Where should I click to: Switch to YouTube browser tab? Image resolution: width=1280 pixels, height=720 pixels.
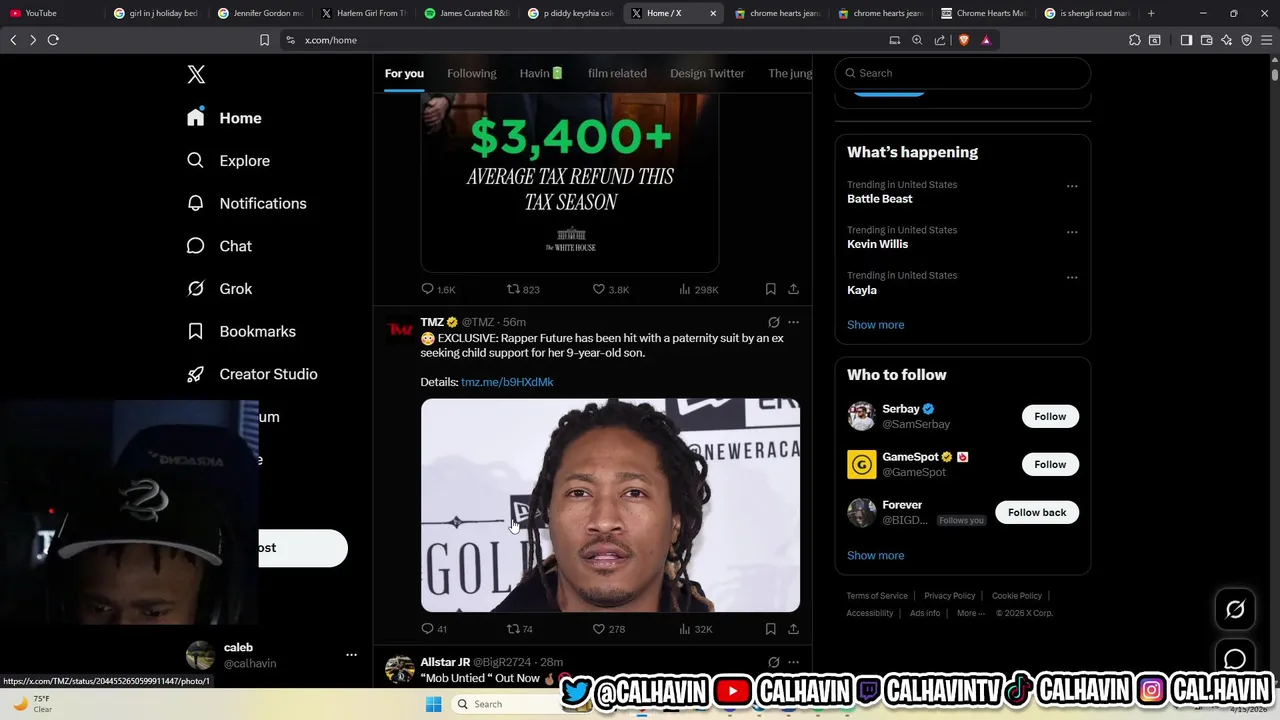coord(50,13)
